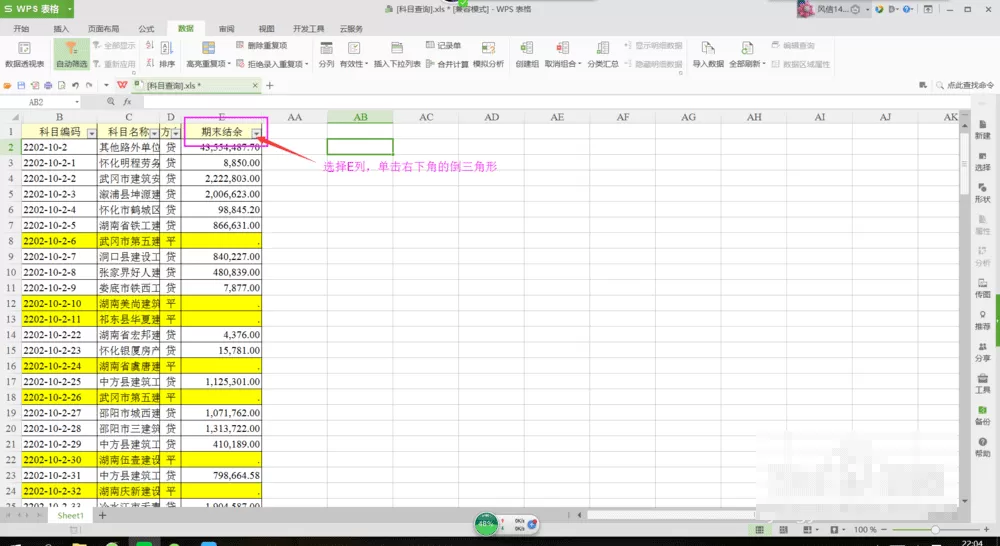1000x546 pixels.
Task: Click the 排序 sort icon
Action: [x=167, y=55]
